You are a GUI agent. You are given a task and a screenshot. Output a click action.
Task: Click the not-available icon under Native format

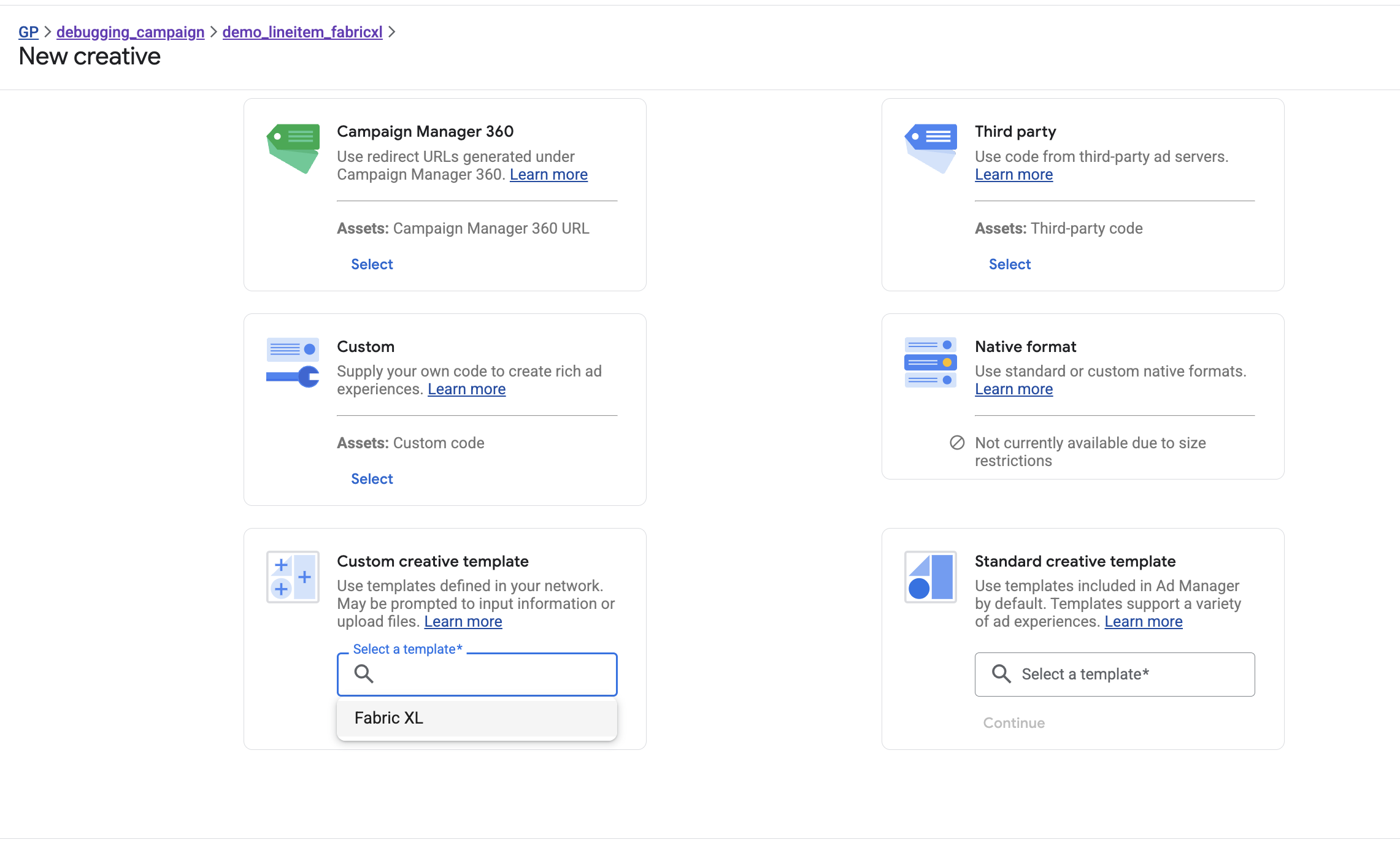coord(957,443)
